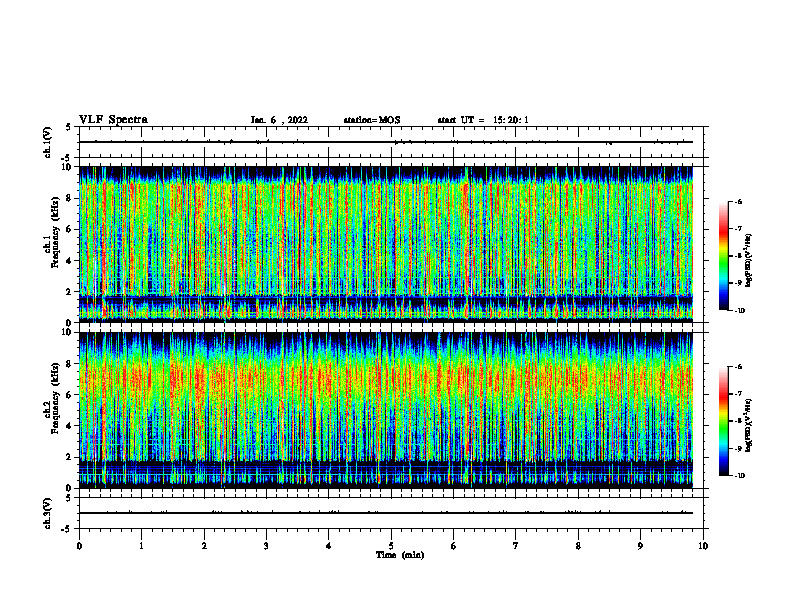
Task: Click the "VLF Spectra" title text
Action: point(113,120)
